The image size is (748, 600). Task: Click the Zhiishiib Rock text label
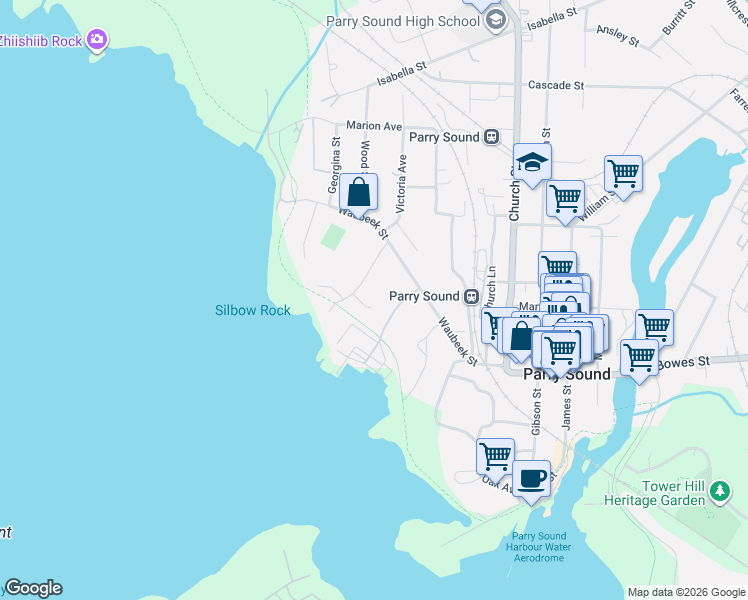tap(41, 41)
